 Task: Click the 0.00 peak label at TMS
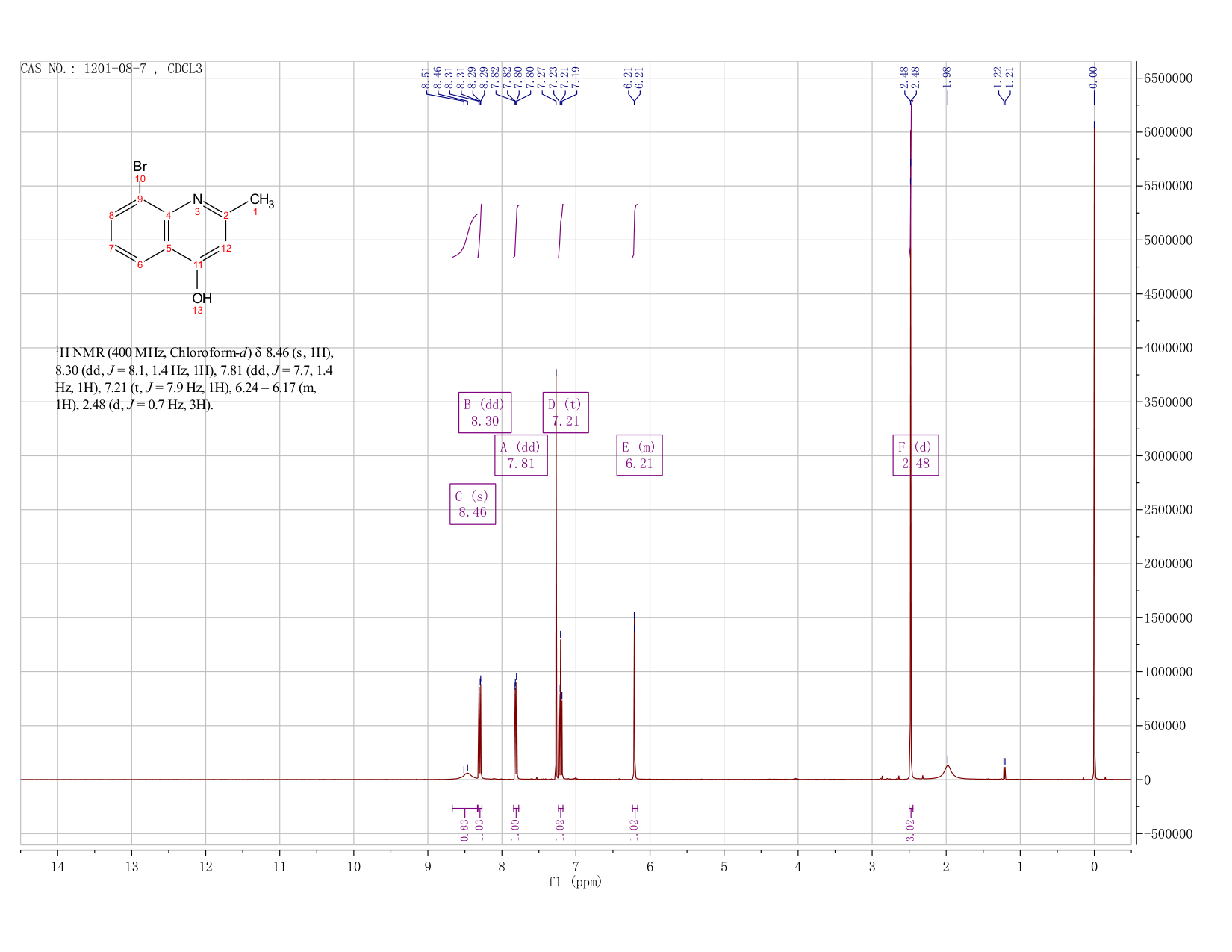point(1093,73)
